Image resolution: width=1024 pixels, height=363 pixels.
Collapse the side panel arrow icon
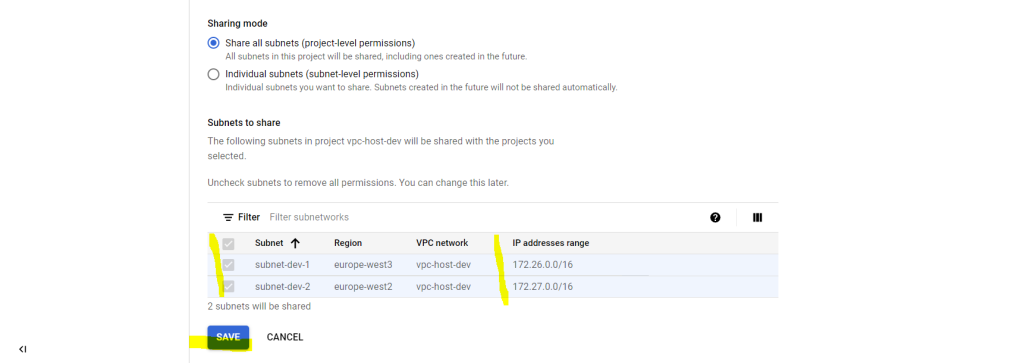(22, 349)
